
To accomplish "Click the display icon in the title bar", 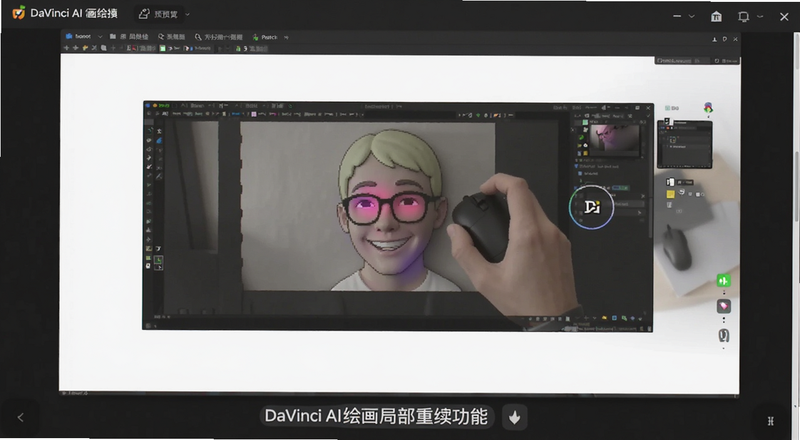I will 743,16.
